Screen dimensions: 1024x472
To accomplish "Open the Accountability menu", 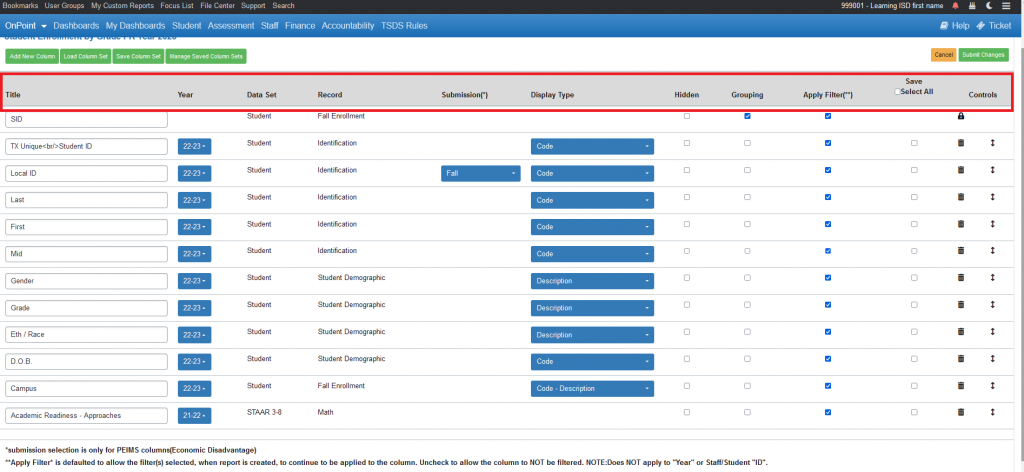I will point(348,25).
